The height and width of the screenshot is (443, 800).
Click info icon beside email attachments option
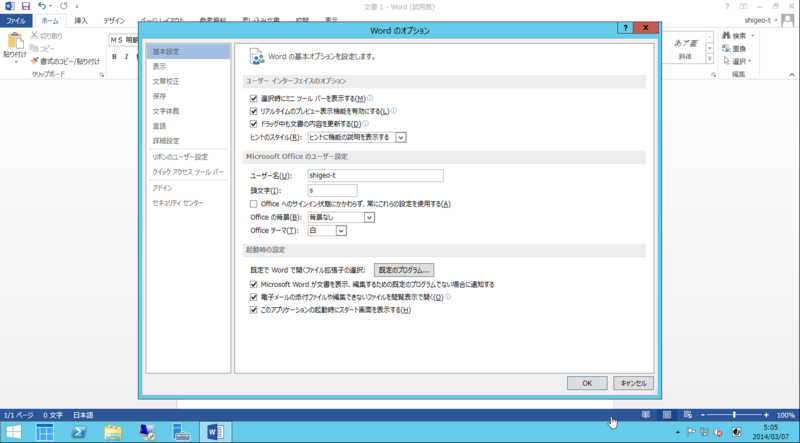click(448, 297)
